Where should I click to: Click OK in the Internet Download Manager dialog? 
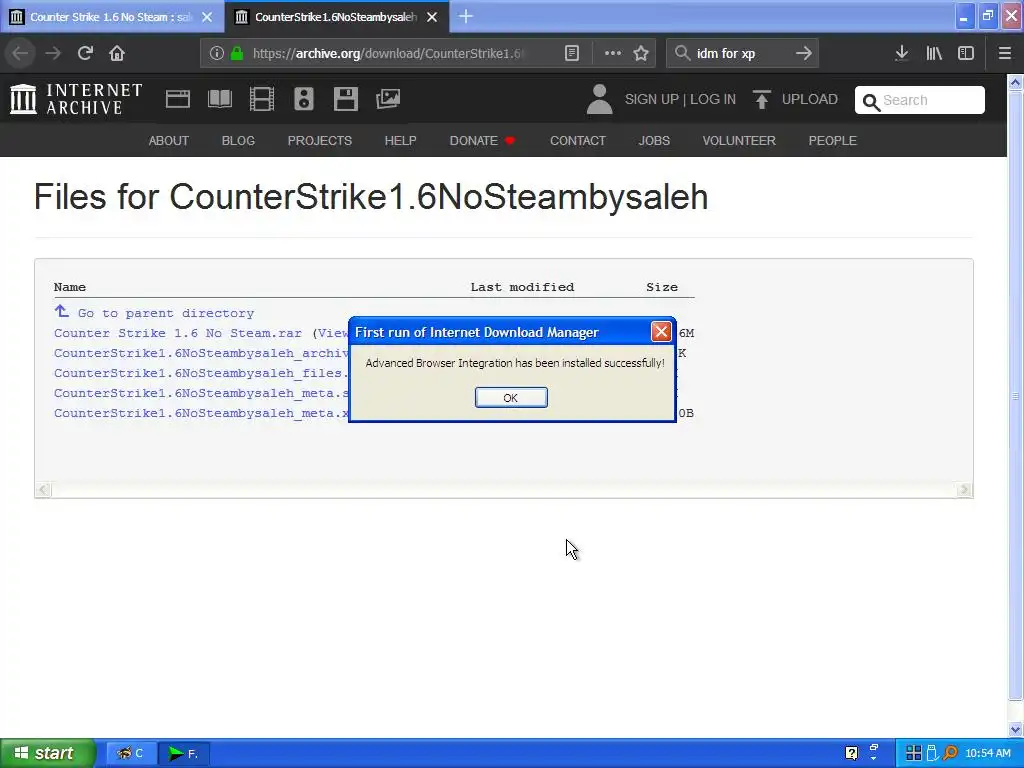[511, 397]
